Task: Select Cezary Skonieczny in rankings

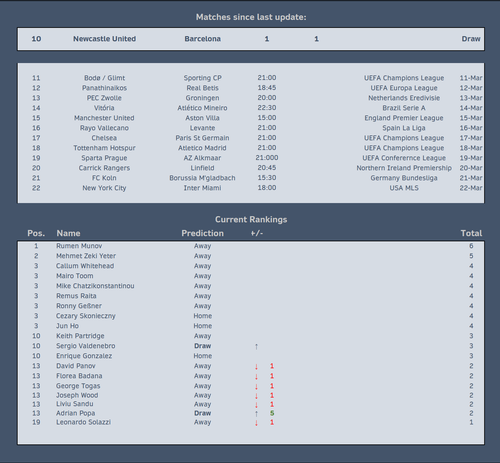Action: point(86,316)
